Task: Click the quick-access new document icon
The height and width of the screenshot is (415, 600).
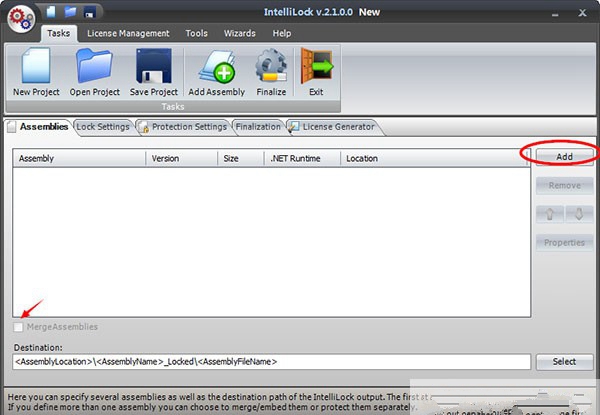Action: click(51, 11)
